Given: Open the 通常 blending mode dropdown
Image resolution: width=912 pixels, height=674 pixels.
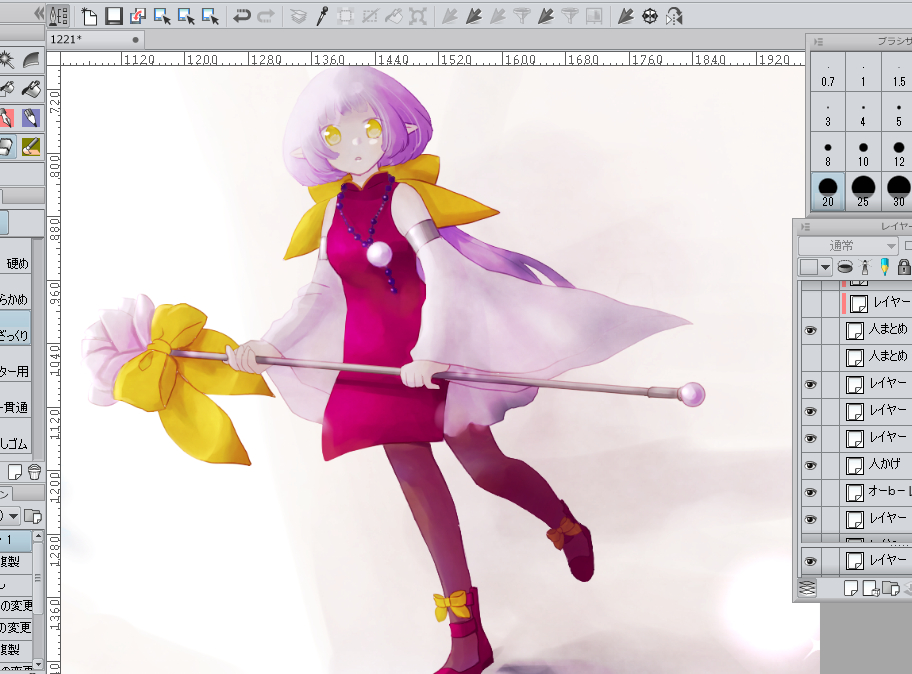Looking at the screenshot, I should 848,245.
